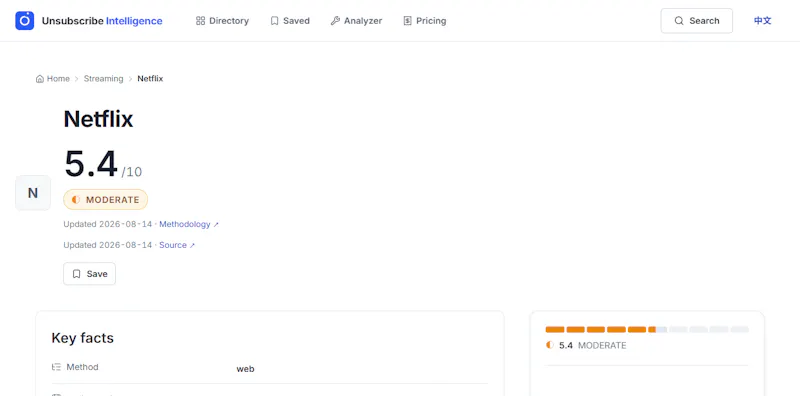Viewport: 800px width, 396px height.
Task: Open the Pricing nav item
Action: point(424,21)
